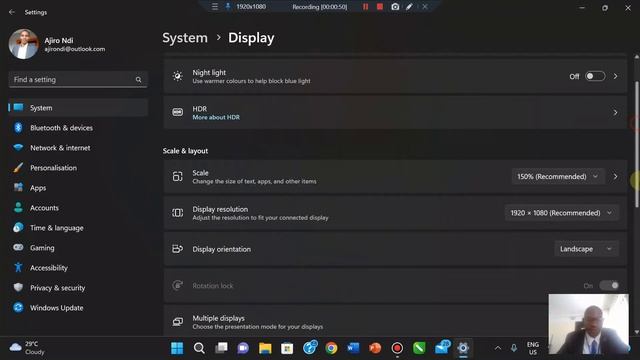
Task: Open the Scale 150% dropdown
Action: pos(558,177)
